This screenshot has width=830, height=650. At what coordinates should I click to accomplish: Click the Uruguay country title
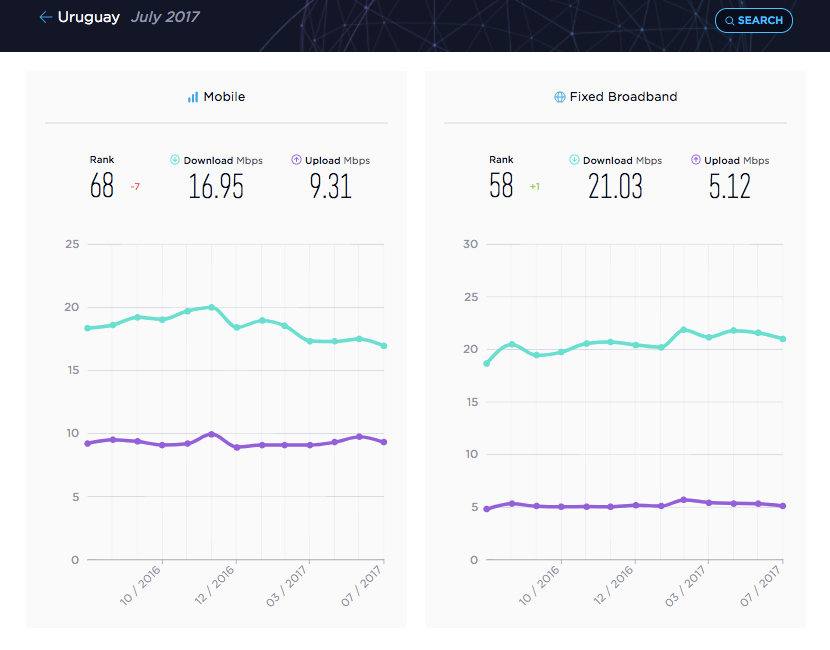coord(88,17)
